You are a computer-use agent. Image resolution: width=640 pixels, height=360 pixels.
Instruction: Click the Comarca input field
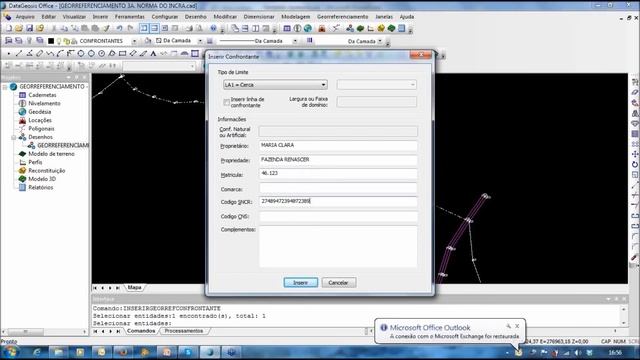[338, 189]
